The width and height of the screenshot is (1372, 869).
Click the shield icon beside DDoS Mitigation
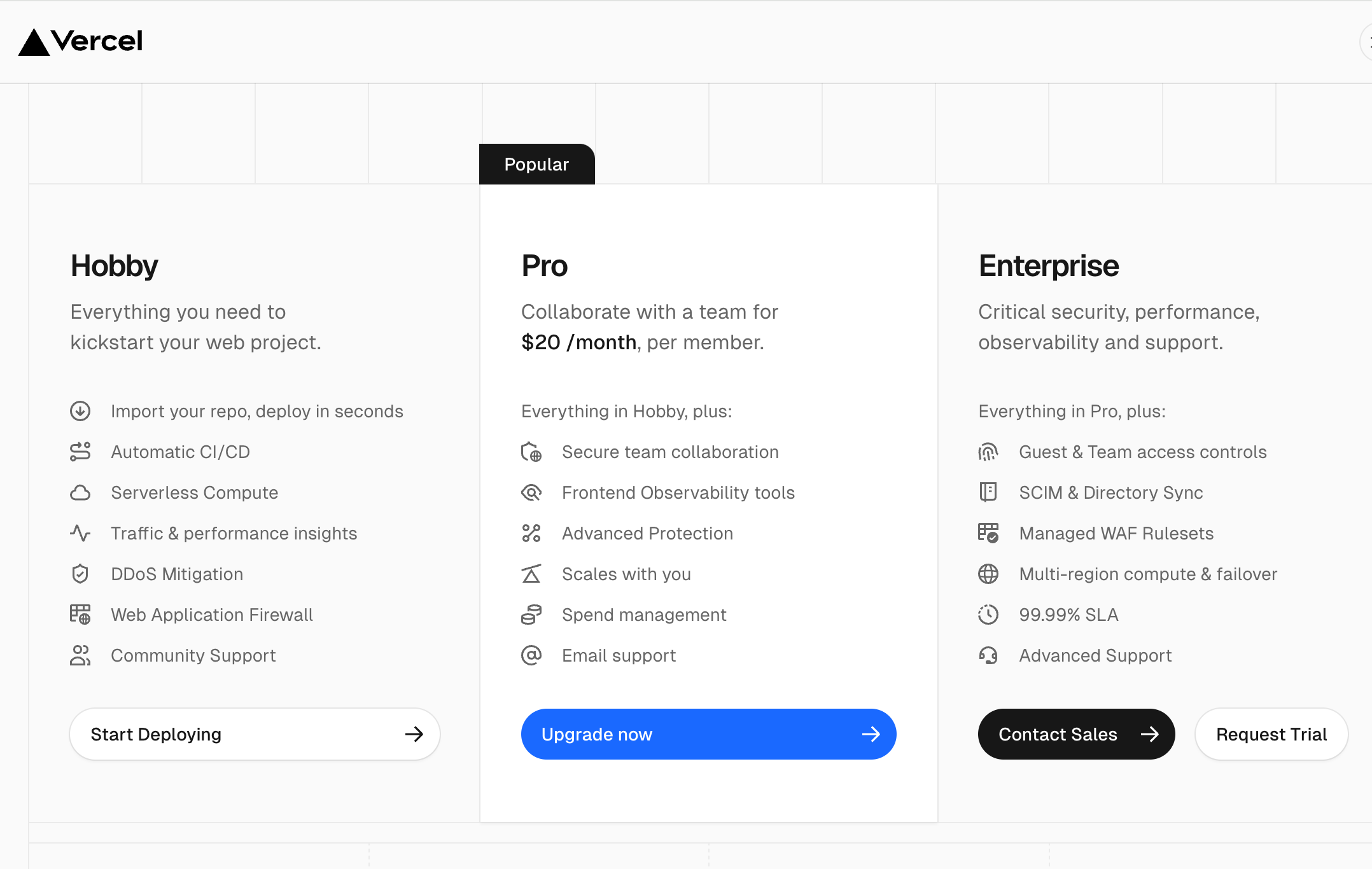(80, 574)
